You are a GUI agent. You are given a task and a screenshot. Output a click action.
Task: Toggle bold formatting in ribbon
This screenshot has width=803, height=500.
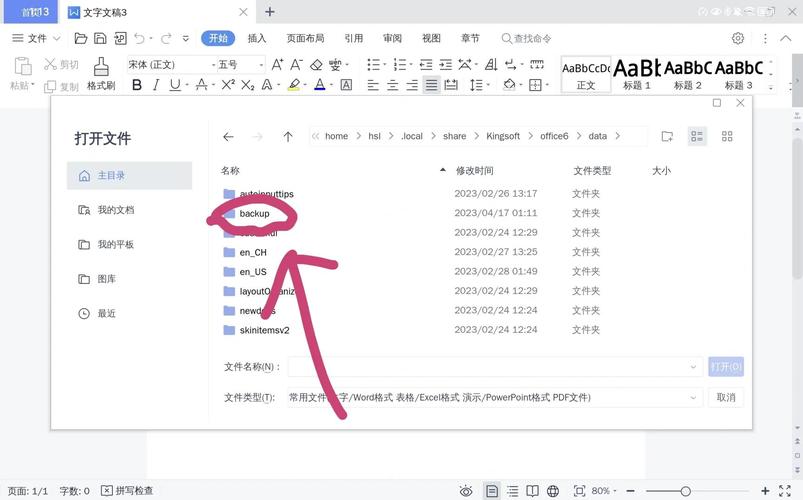137,85
